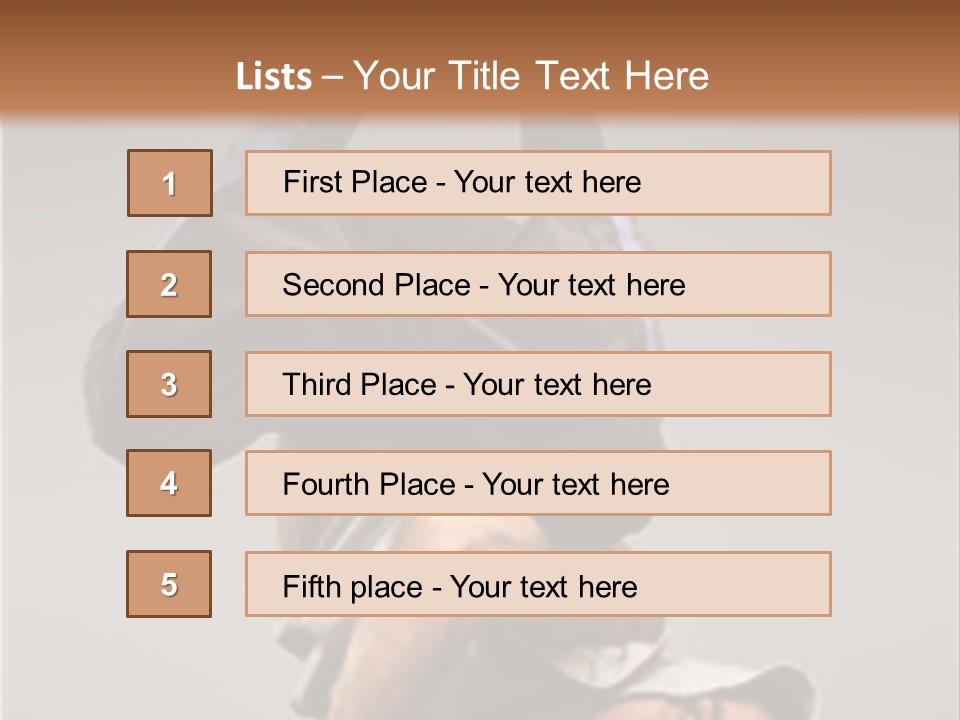
Task: Select the brown box labeled 4
Action: click(169, 483)
